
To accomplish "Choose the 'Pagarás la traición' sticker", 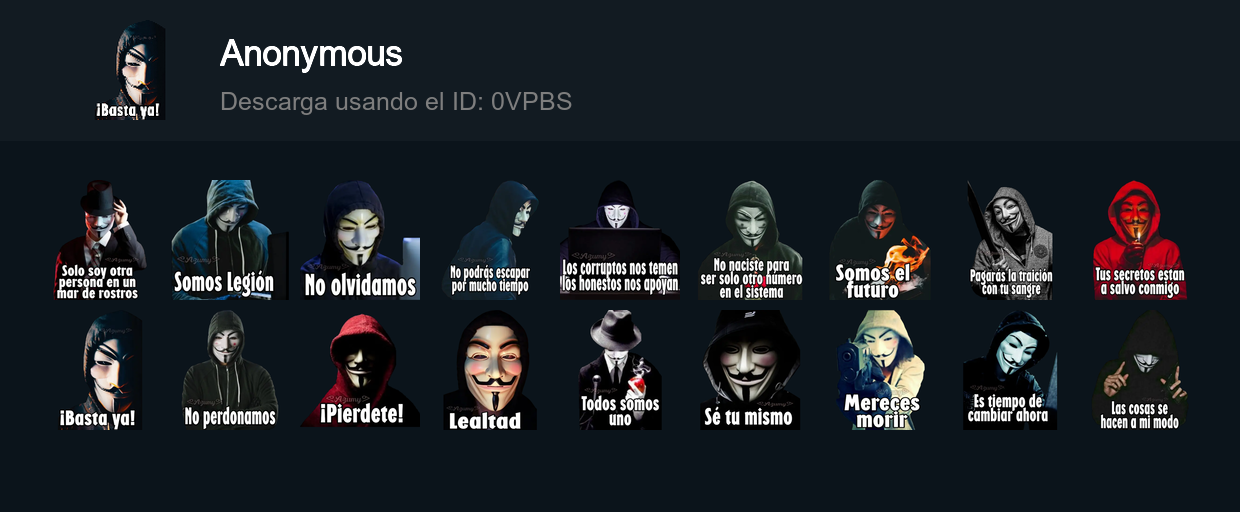I will (x=1010, y=240).
